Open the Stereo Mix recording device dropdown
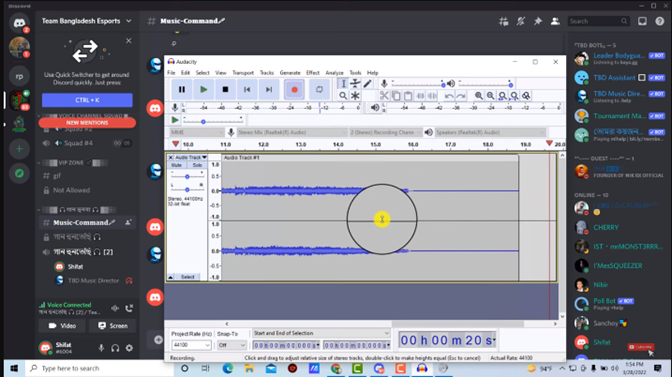672x377 pixels. (x=292, y=132)
